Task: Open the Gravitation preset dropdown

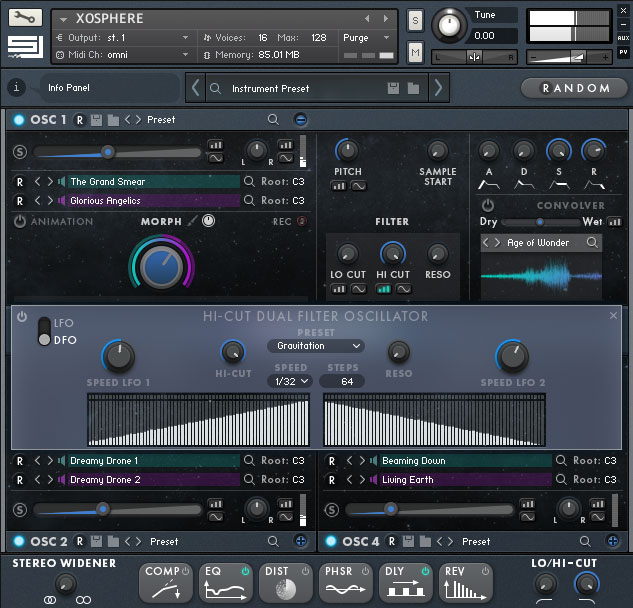Action: coord(315,346)
